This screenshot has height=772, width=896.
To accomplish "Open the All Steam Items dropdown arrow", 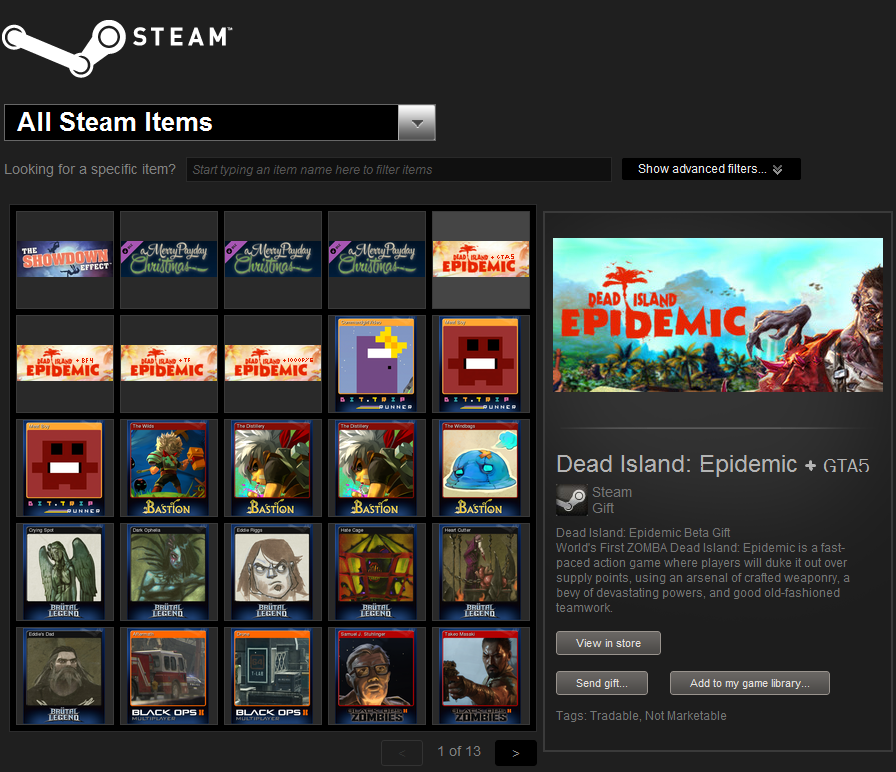I will (417, 122).
